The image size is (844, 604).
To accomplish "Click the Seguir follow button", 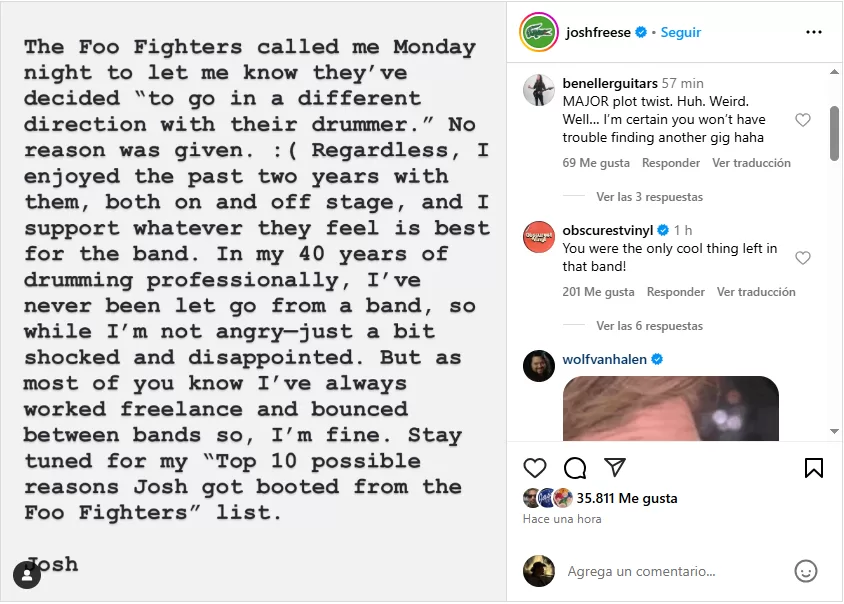I will pyautogui.click(x=680, y=32).
